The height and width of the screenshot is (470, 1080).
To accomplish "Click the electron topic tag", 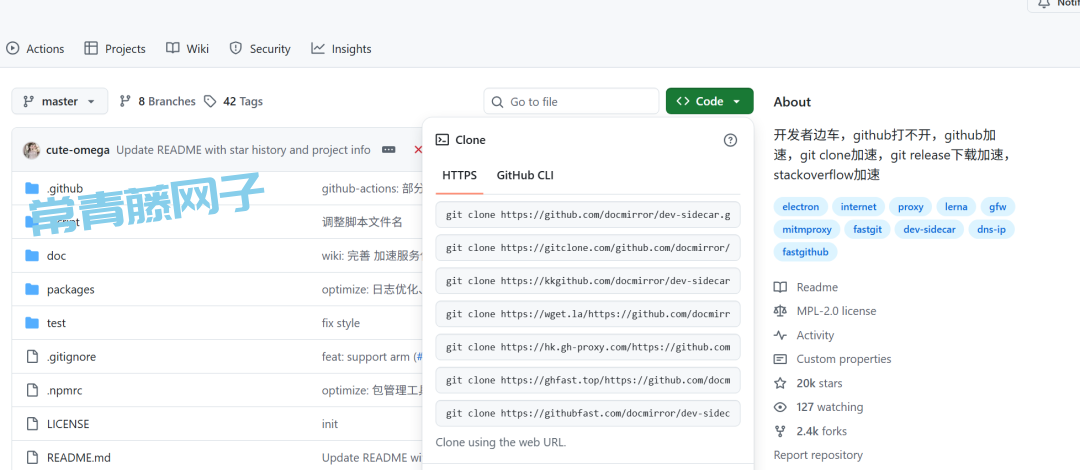I will [x=800, y=207].
